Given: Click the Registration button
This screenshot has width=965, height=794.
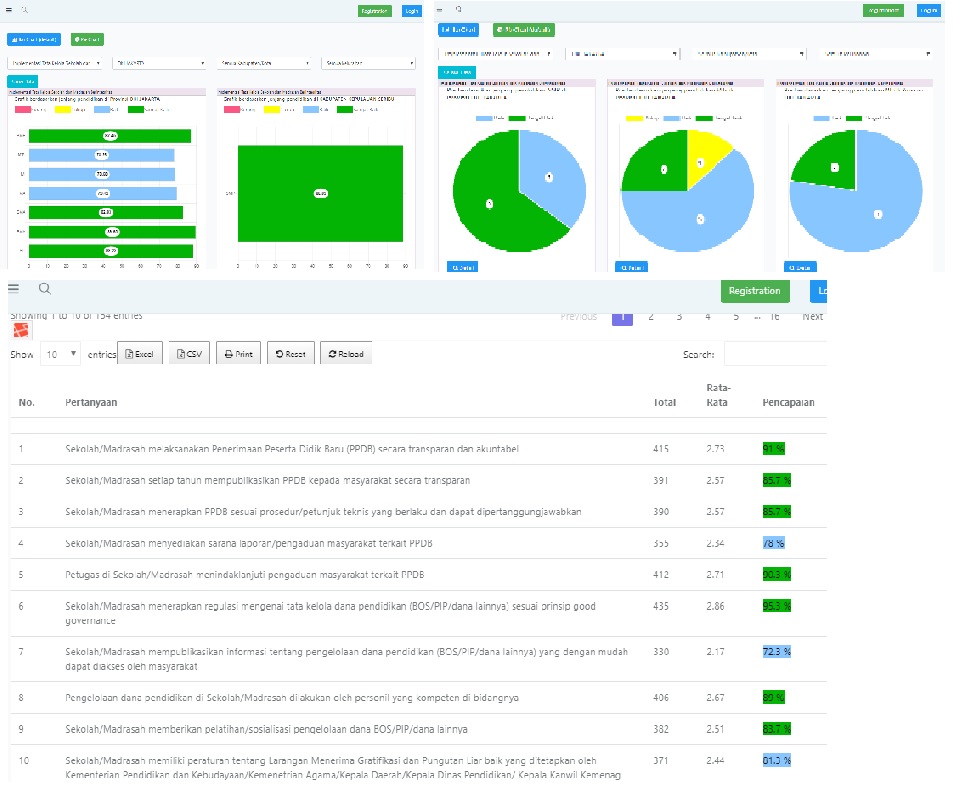Looking at the screenshot, I should pyautogui.click(x=755, y=291).
